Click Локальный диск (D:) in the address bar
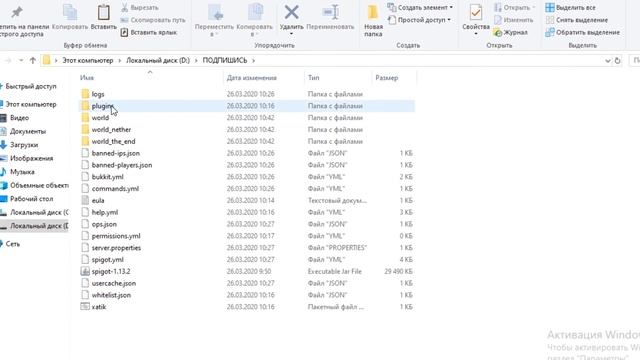640x360 pixels. pyautogui.click(x=158, y=60)
